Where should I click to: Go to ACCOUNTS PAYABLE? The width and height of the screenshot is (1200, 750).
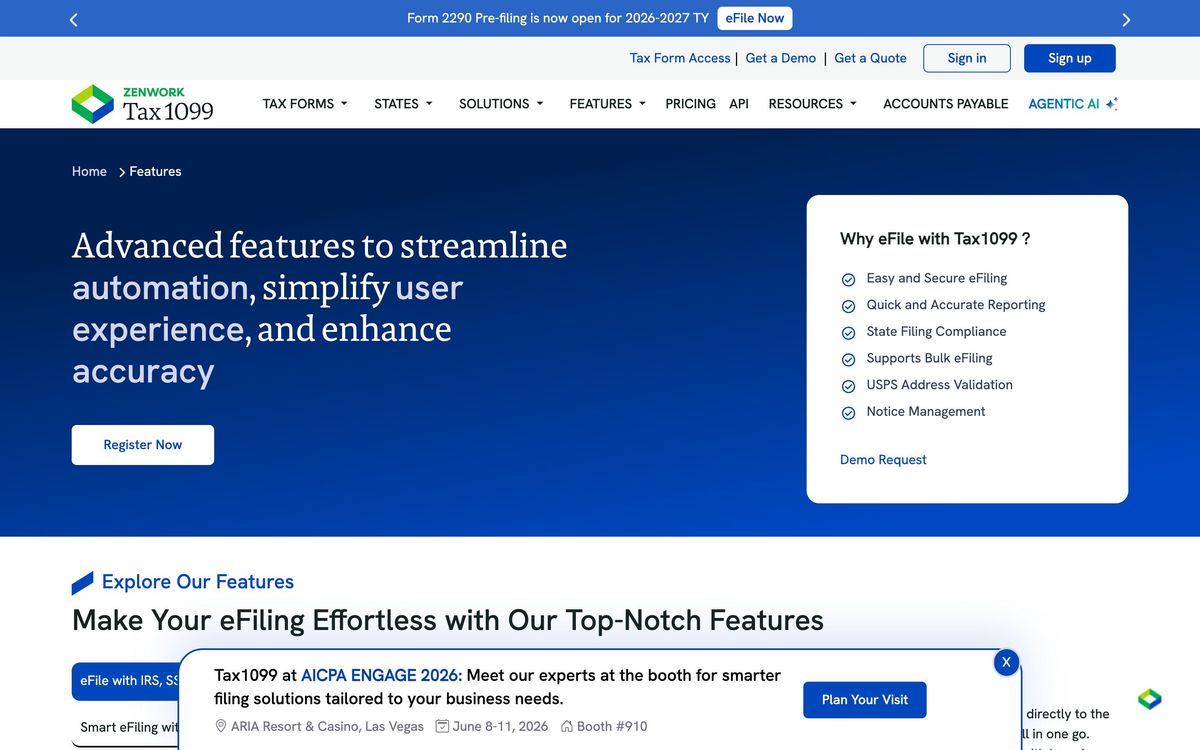click(x=946, y=103)
